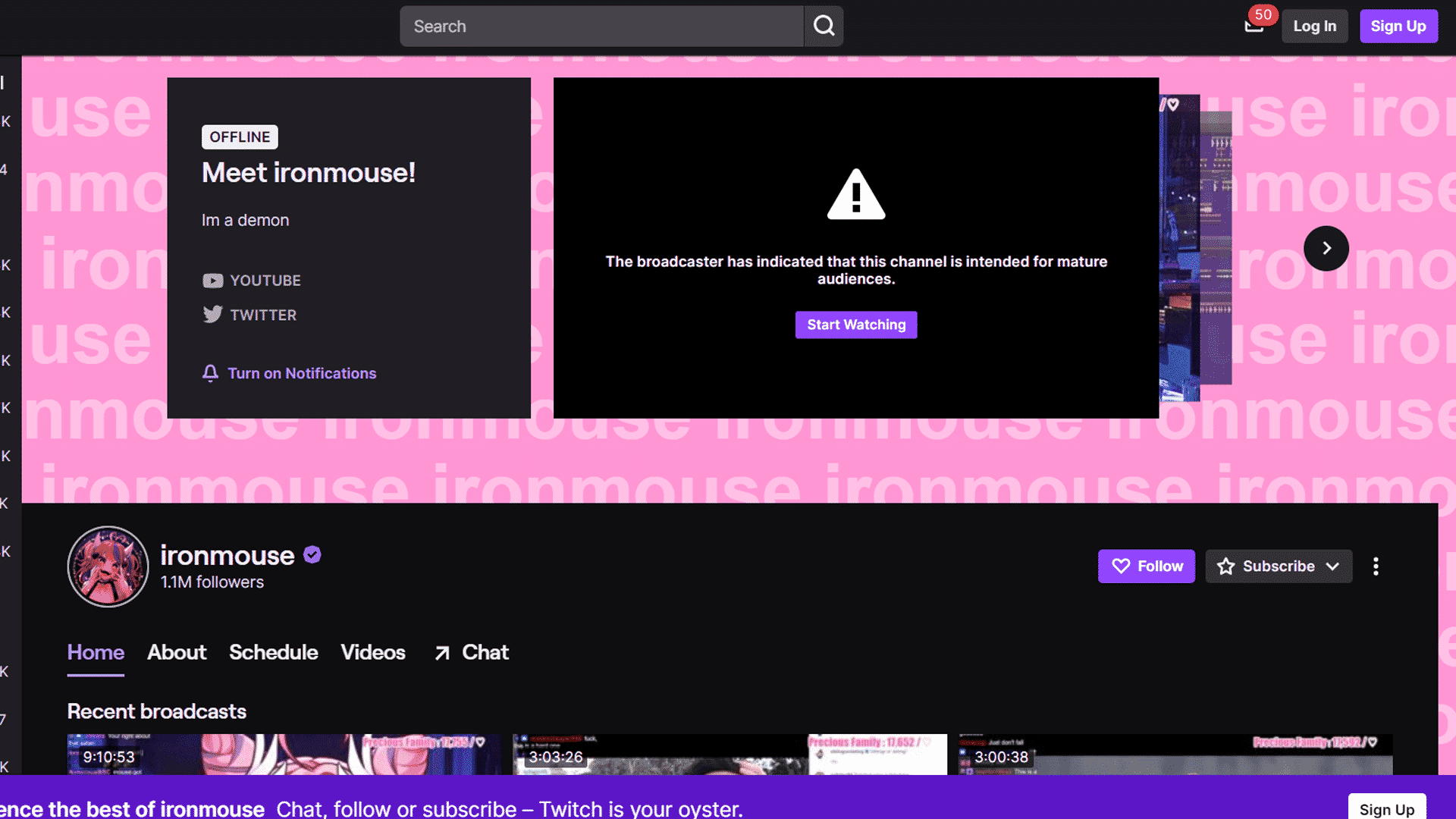This screenshot has height=819, width=1456.
Task: Select the Videos tab on ironmouse's channel
Action: [x=373, y=652]
